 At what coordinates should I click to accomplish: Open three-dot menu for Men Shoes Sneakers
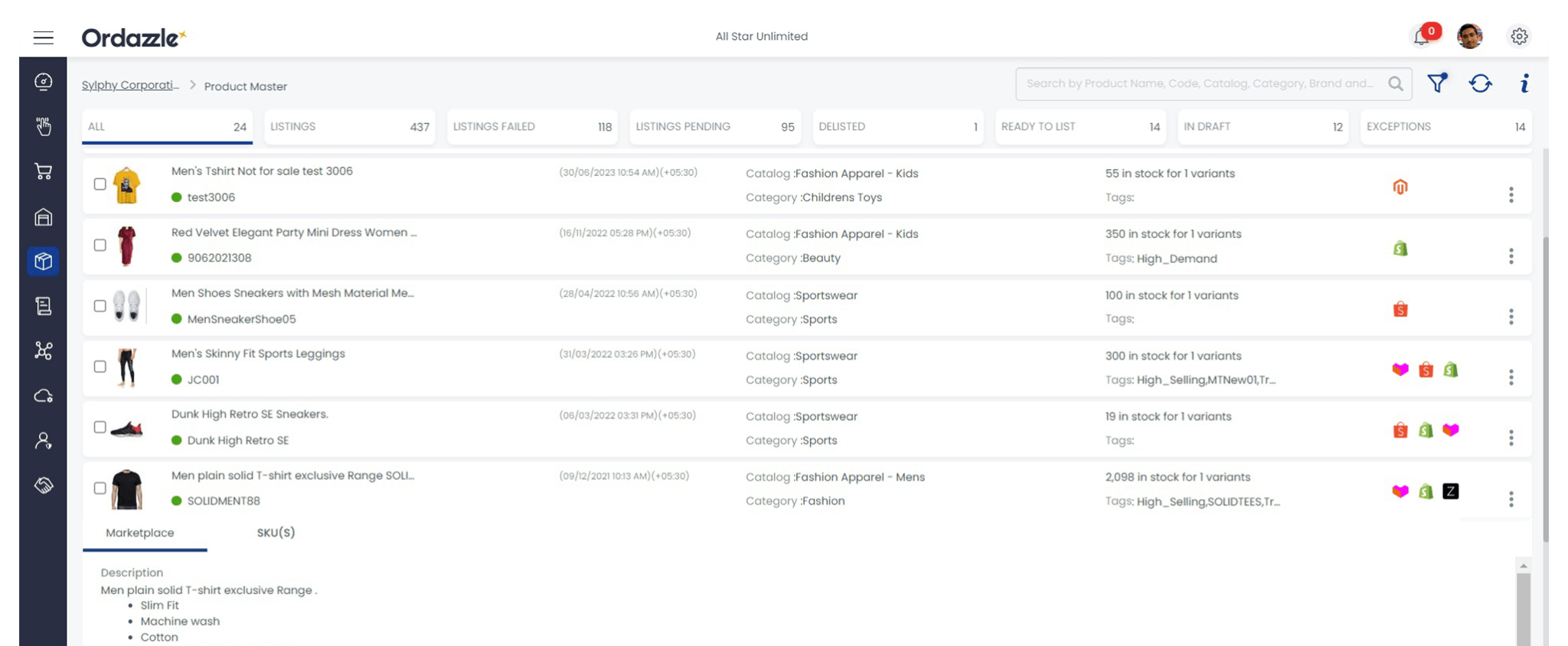point(1511,317)
